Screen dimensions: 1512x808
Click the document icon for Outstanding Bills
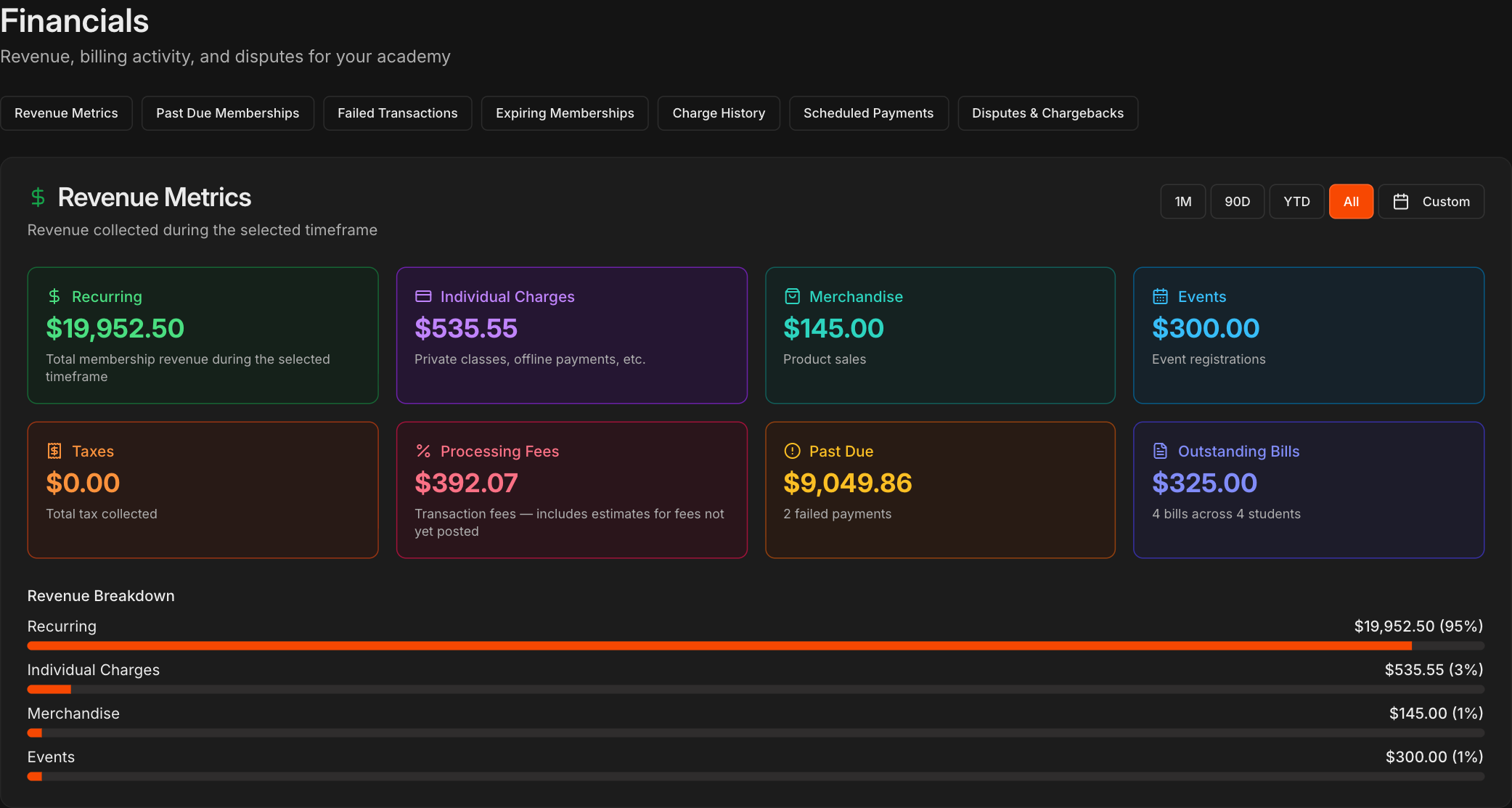(1161, 451)
